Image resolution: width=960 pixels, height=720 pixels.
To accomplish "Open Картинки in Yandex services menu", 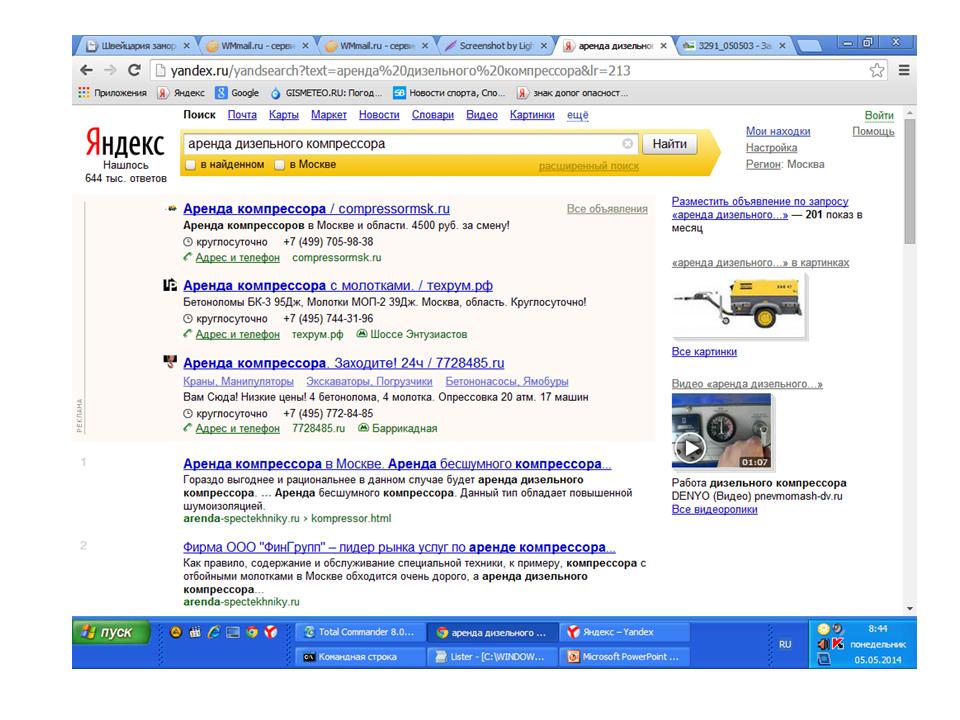I will tap(532, 114).
